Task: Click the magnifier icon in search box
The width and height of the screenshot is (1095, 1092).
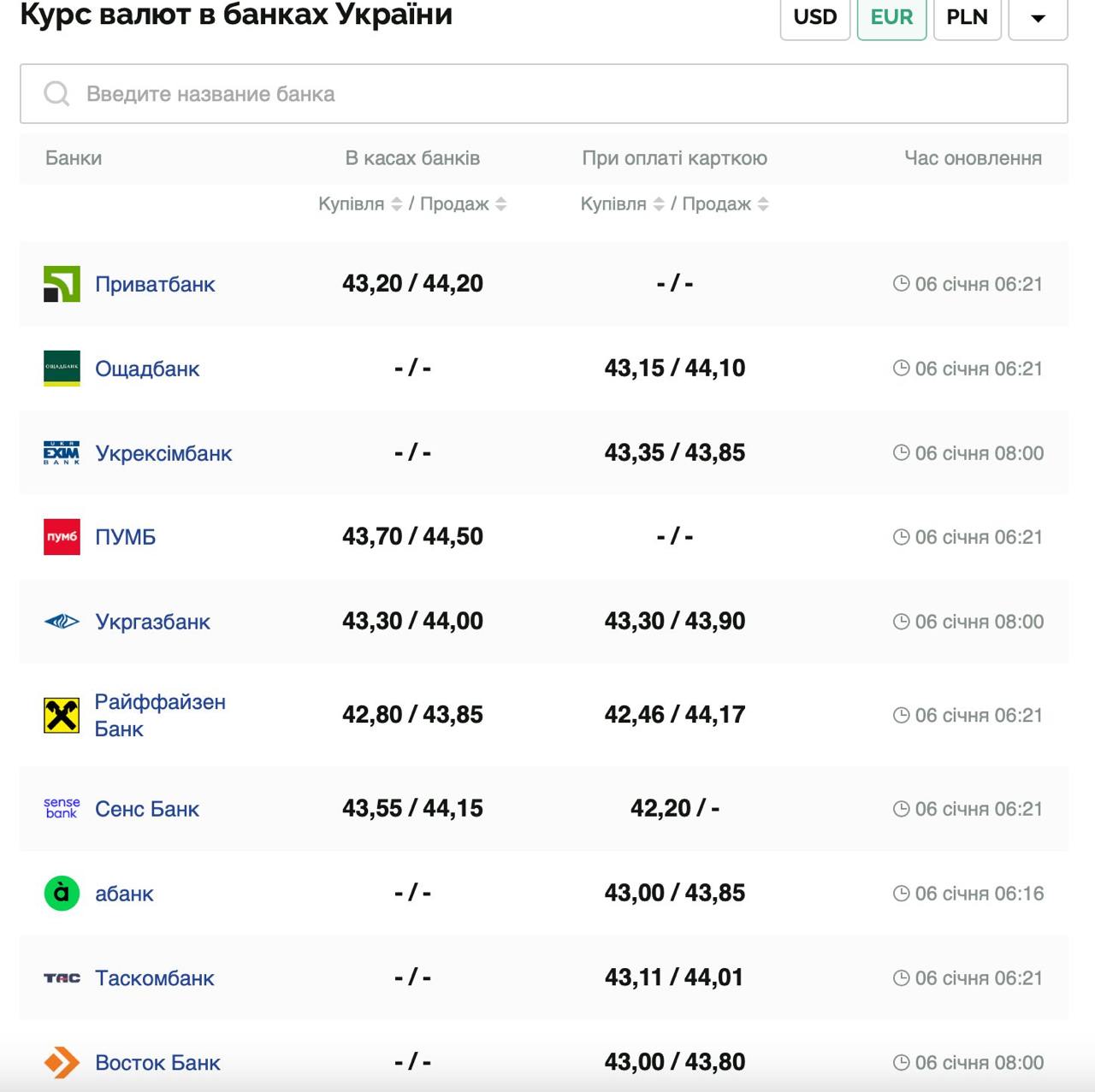Action: 56,94
